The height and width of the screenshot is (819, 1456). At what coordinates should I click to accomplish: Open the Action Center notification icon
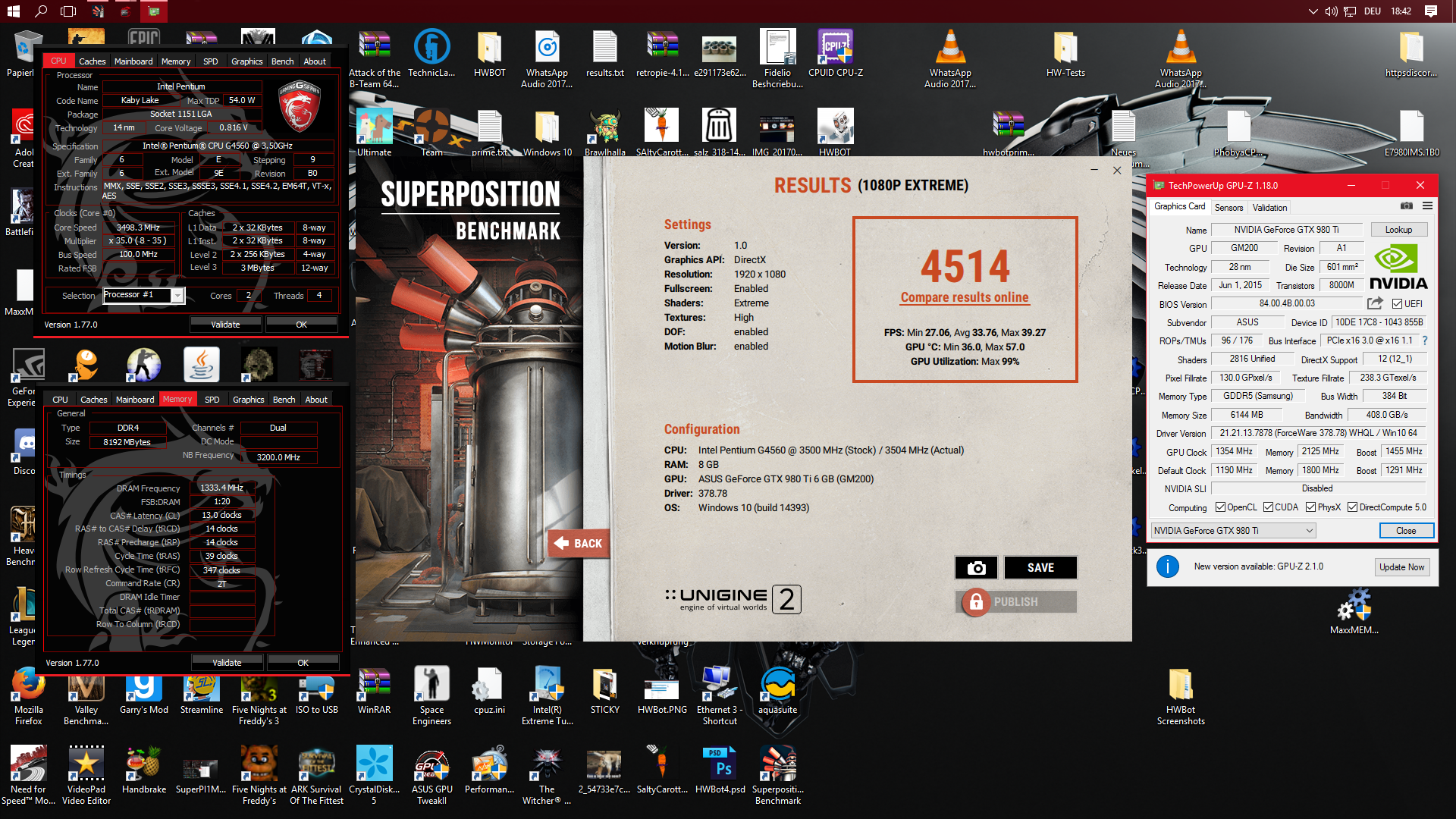(1431, 11)
